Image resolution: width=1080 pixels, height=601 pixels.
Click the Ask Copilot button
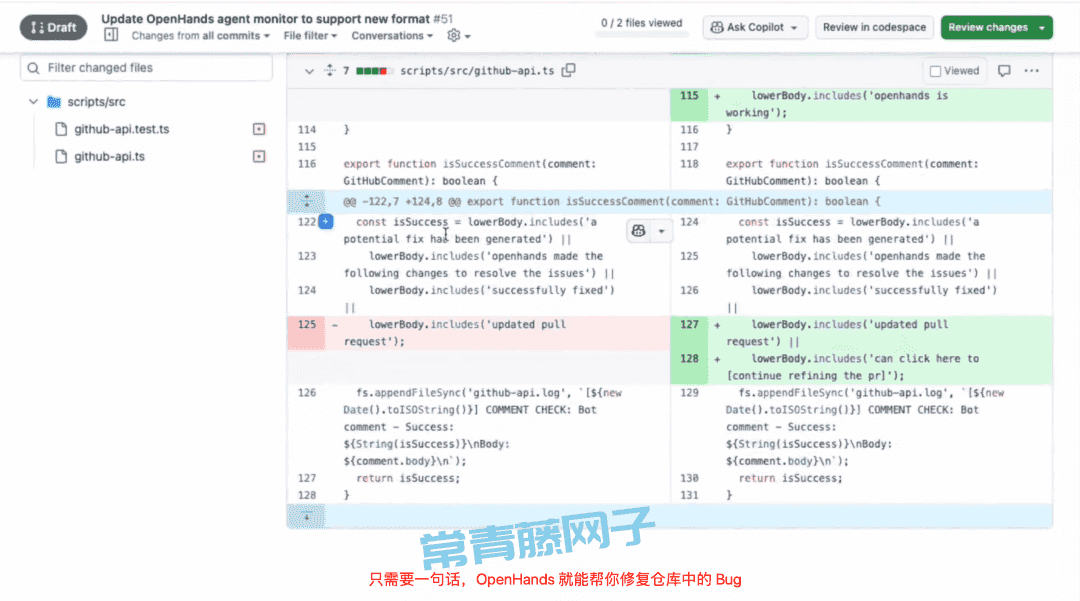click(x=755, y=28)
